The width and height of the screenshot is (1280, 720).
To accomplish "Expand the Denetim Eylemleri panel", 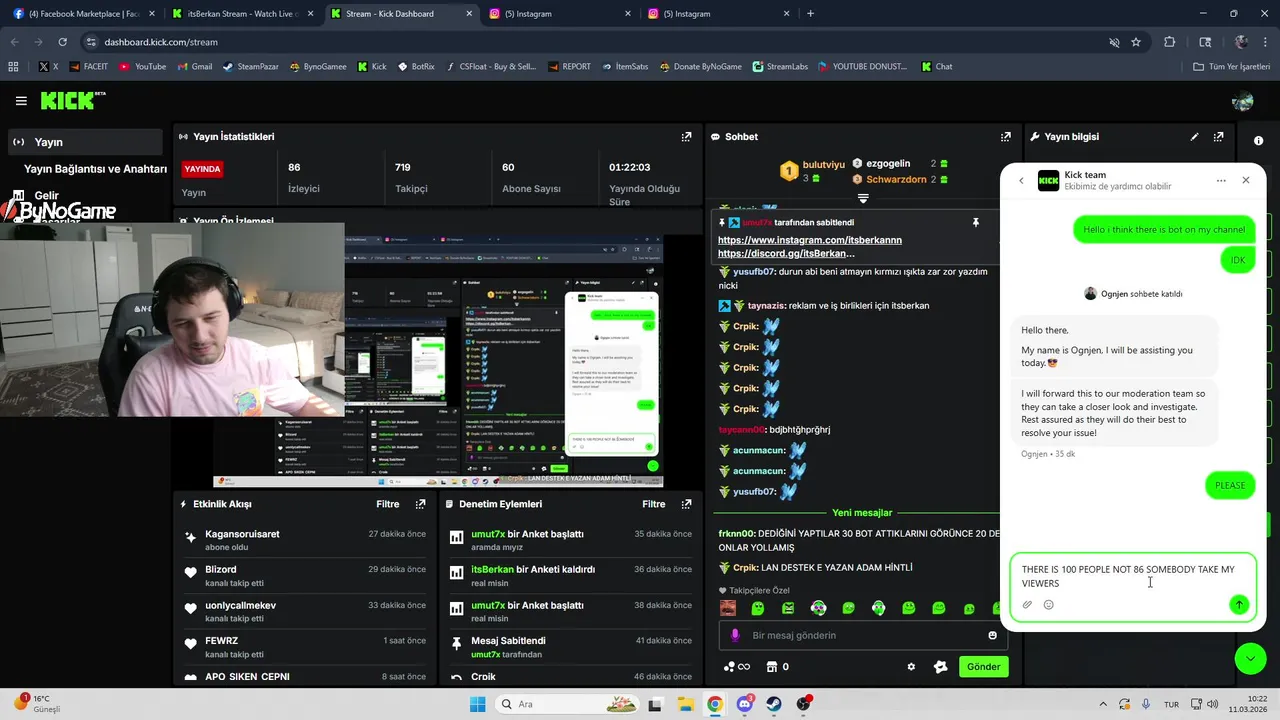I will 686,504.
